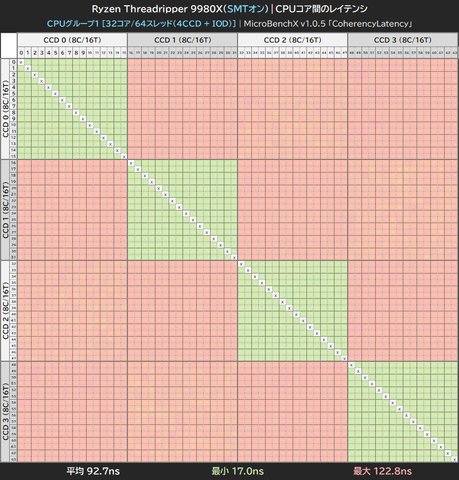Select the vertical CCD 1 row group label
459x480 pixels.
coord(5,210)
